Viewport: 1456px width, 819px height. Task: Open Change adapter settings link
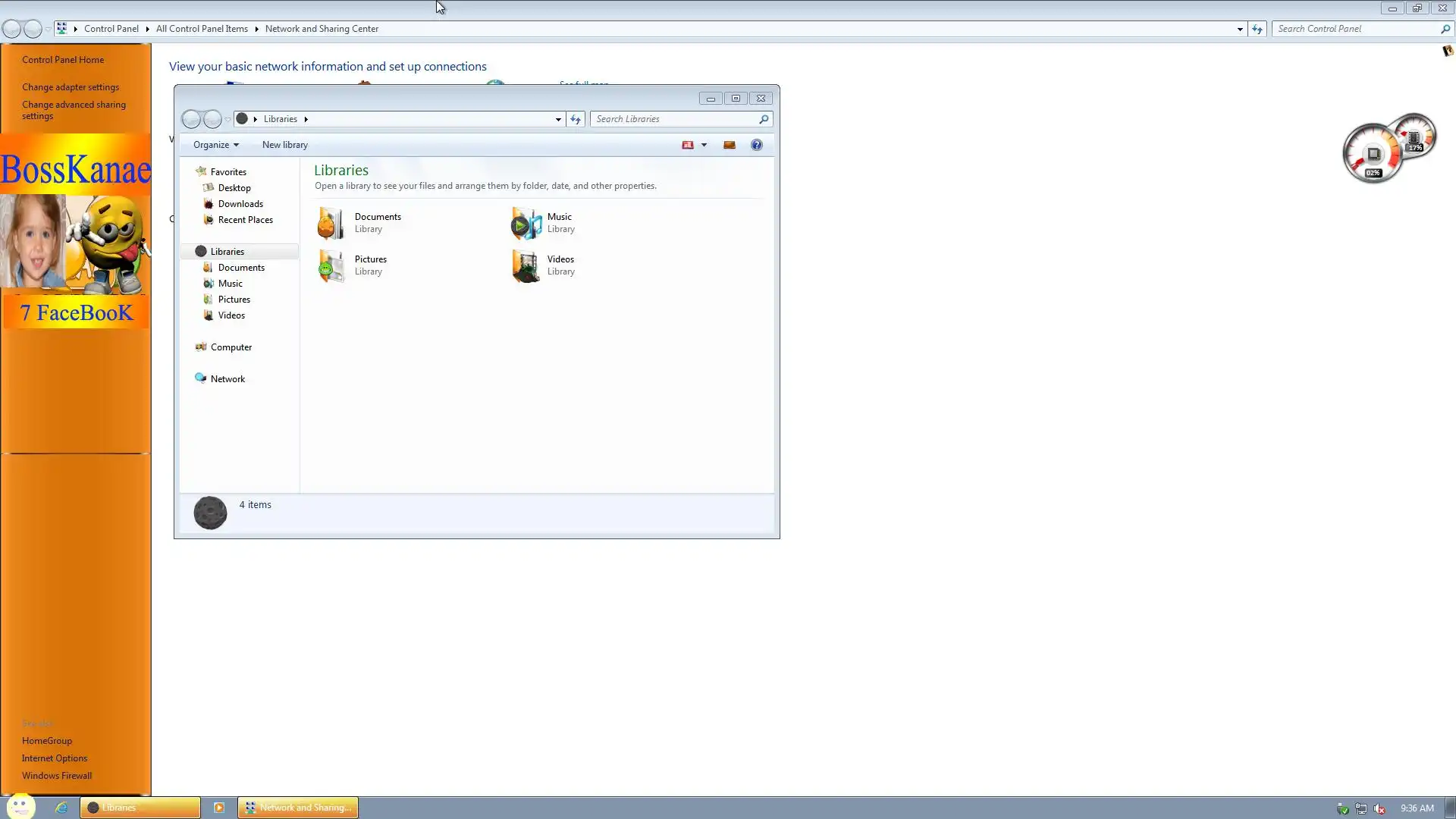[71, 87]
